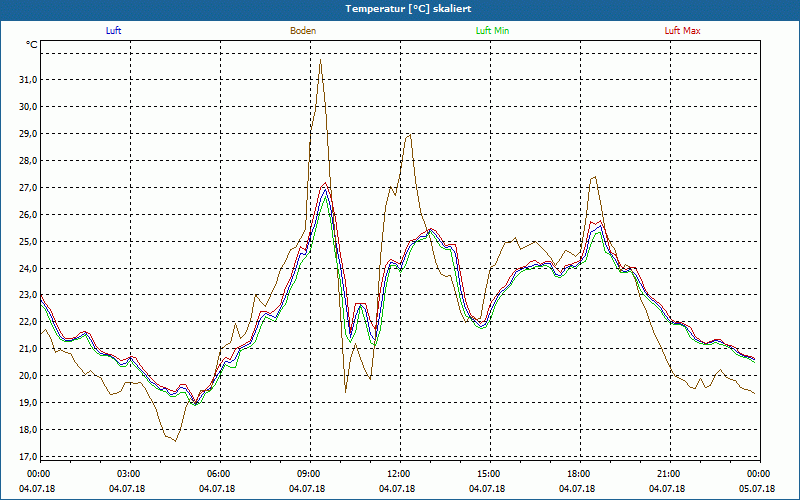Click the '09:00' time axis label
The height and width of the screenshot is (500, 800).
(x=310, y=474)
